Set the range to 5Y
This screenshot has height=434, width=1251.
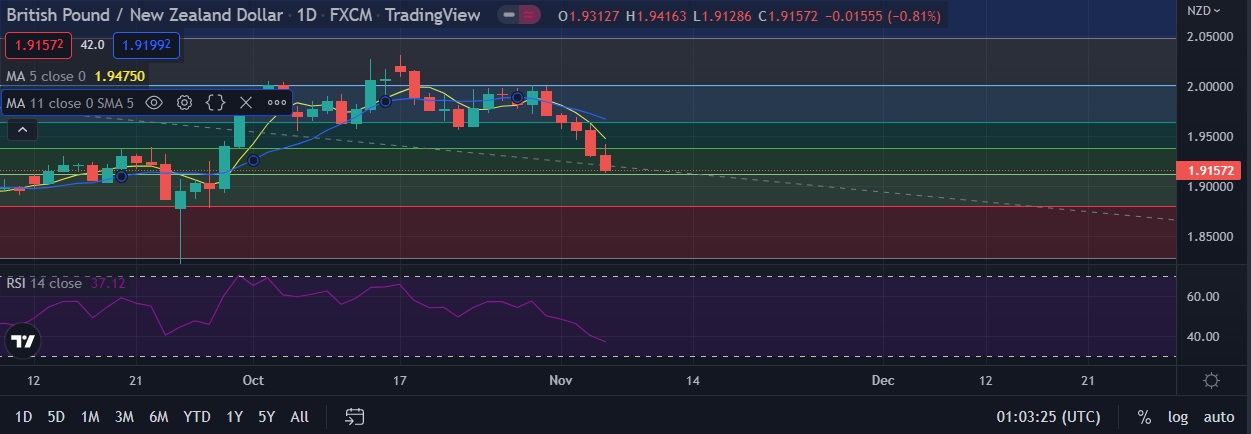point(266,417)
